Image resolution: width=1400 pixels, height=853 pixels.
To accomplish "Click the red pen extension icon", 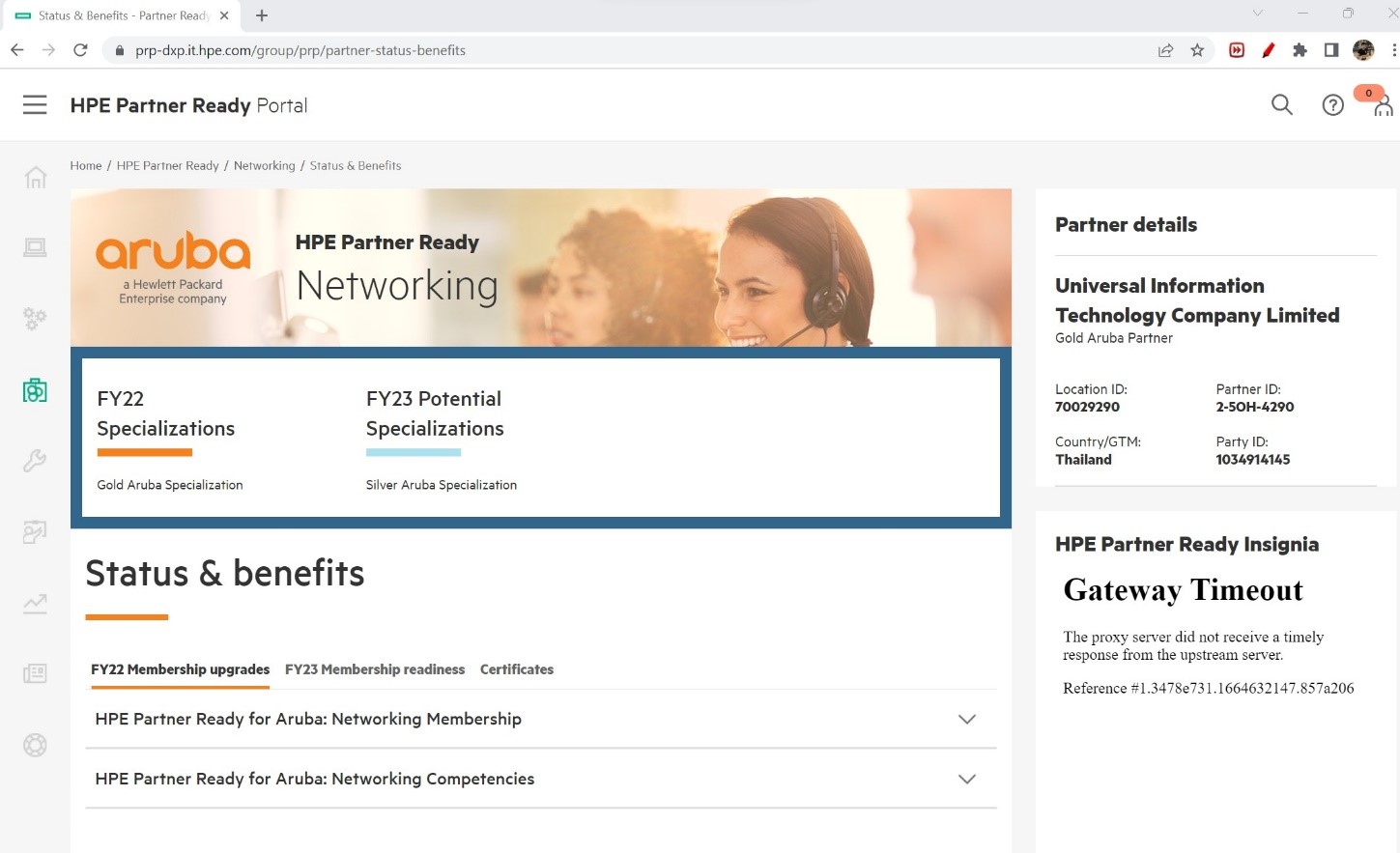I will [1269, 50].
